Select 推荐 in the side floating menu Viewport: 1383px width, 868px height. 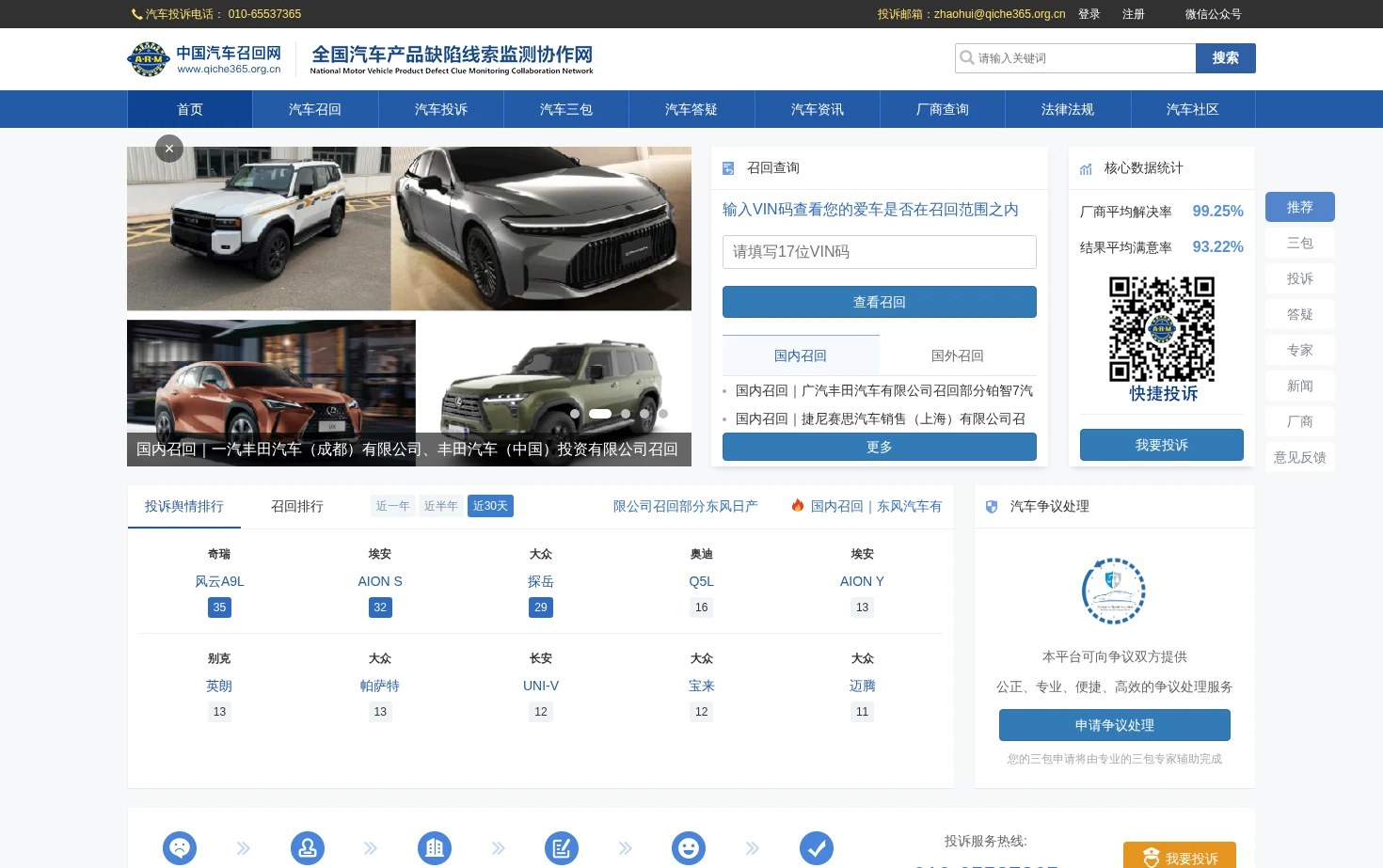(x=1300, y=207)
